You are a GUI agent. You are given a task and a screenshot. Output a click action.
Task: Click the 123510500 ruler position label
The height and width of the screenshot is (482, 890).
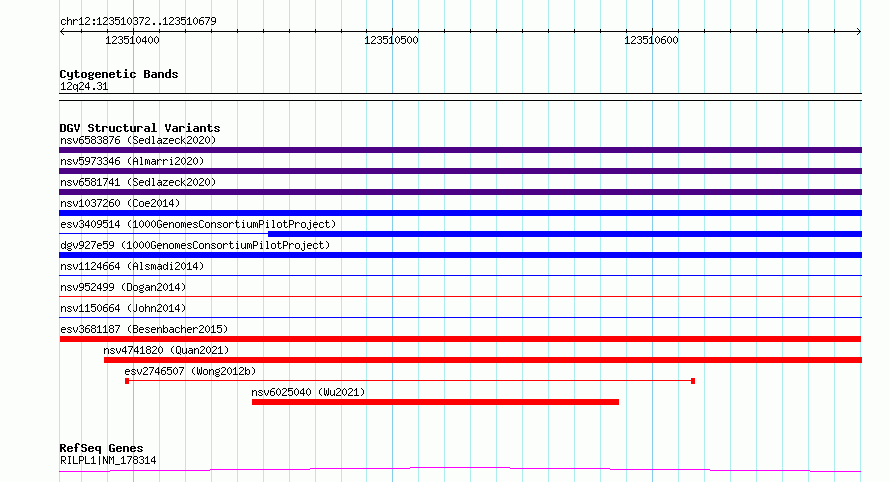coord(391,40)
